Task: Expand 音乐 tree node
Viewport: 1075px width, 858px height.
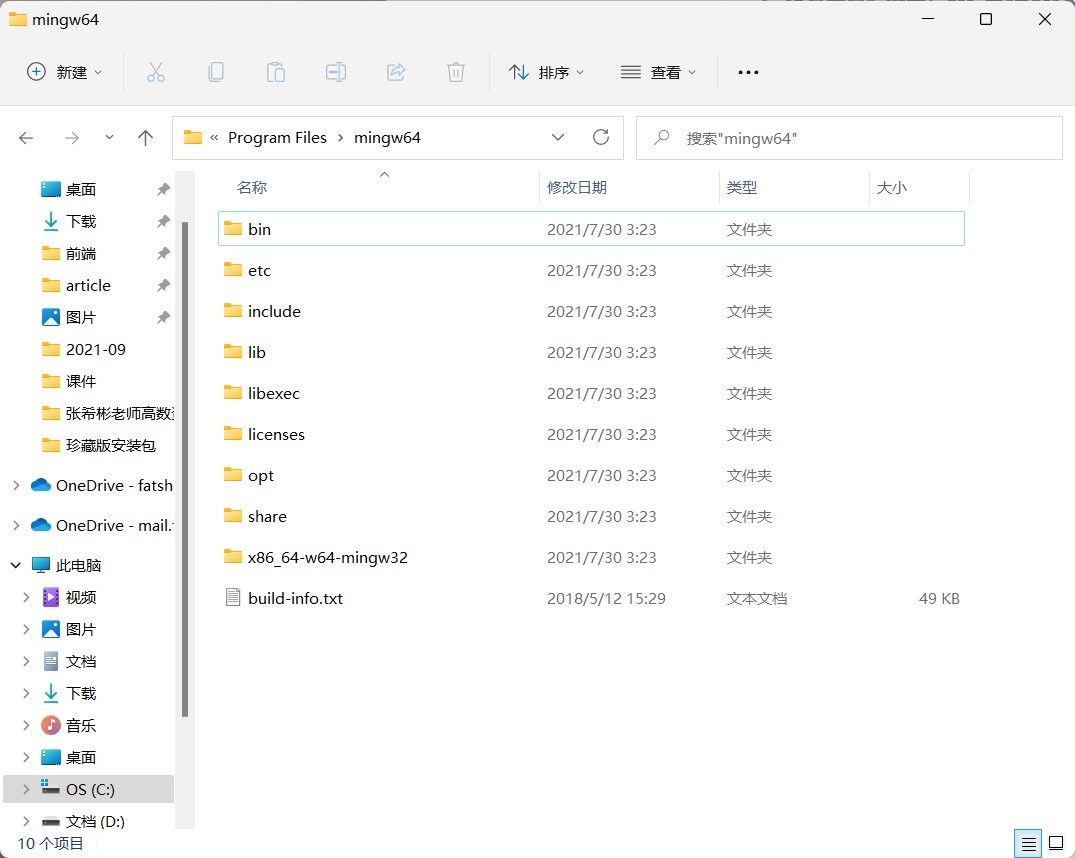Action: [27, 725]
